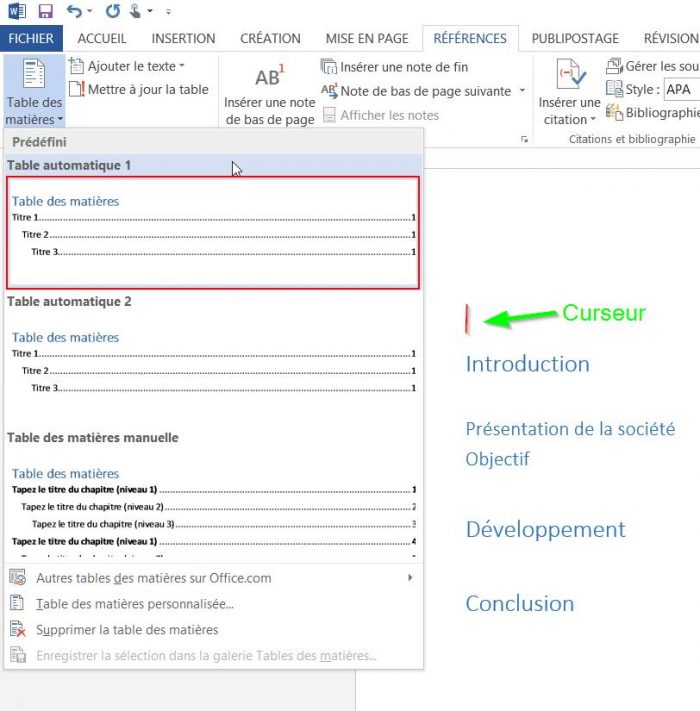Click Afficher les notes
Screen dimensions: 700x711
point(381,115)
